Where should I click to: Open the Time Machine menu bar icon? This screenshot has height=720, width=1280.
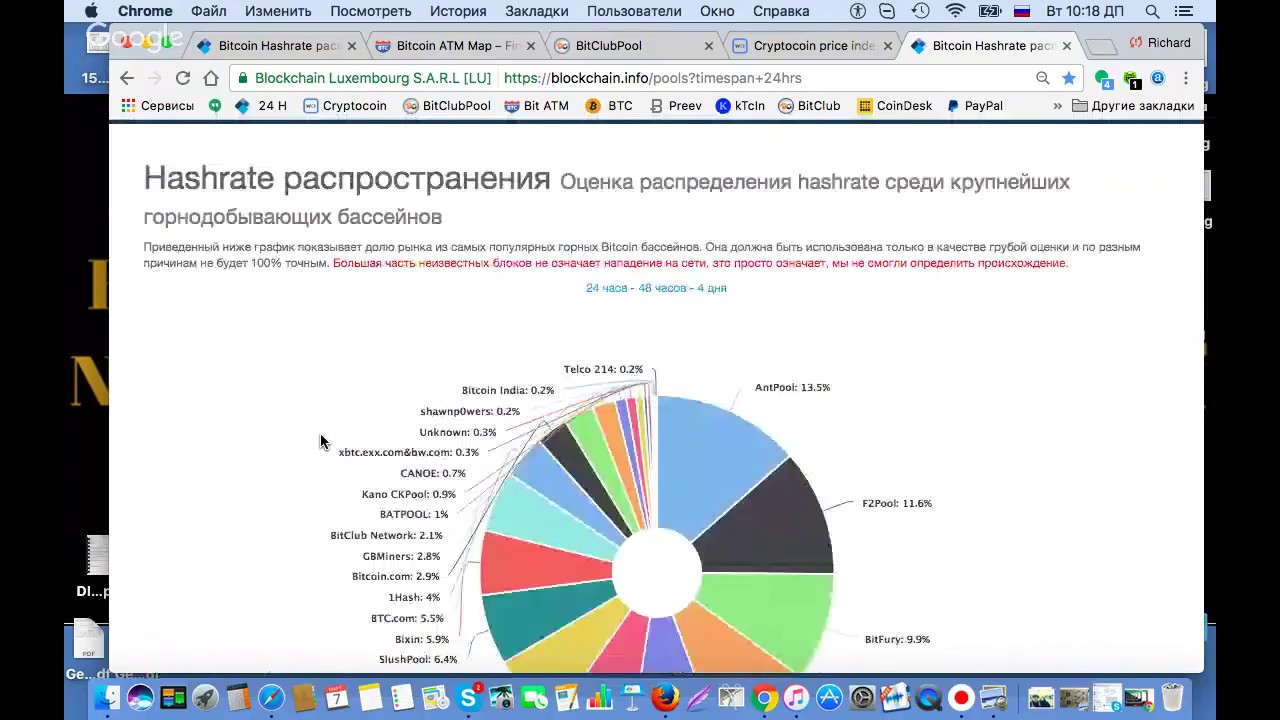(920, 11)
